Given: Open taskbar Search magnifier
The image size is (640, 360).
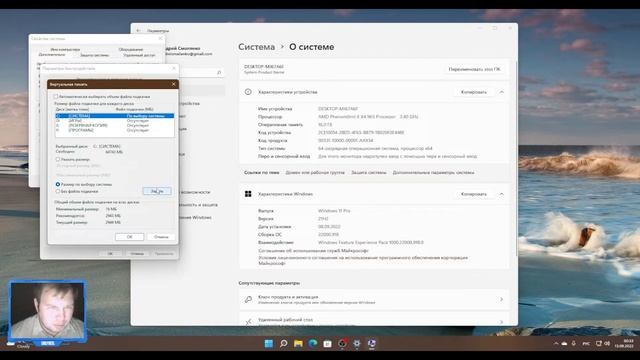Looking at the screenshot, I should click(x=283, y=344).
